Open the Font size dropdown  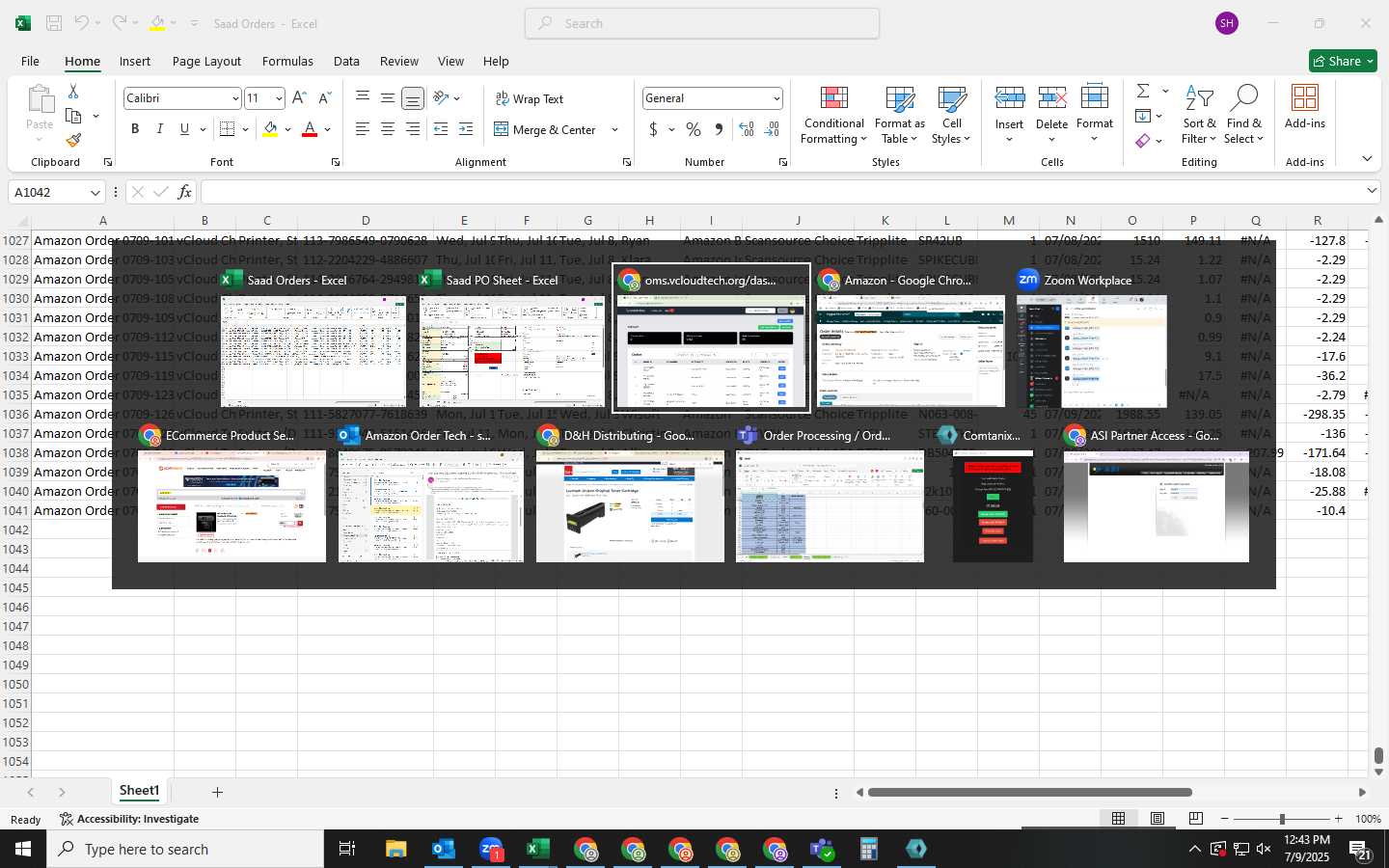pos(279,98)
